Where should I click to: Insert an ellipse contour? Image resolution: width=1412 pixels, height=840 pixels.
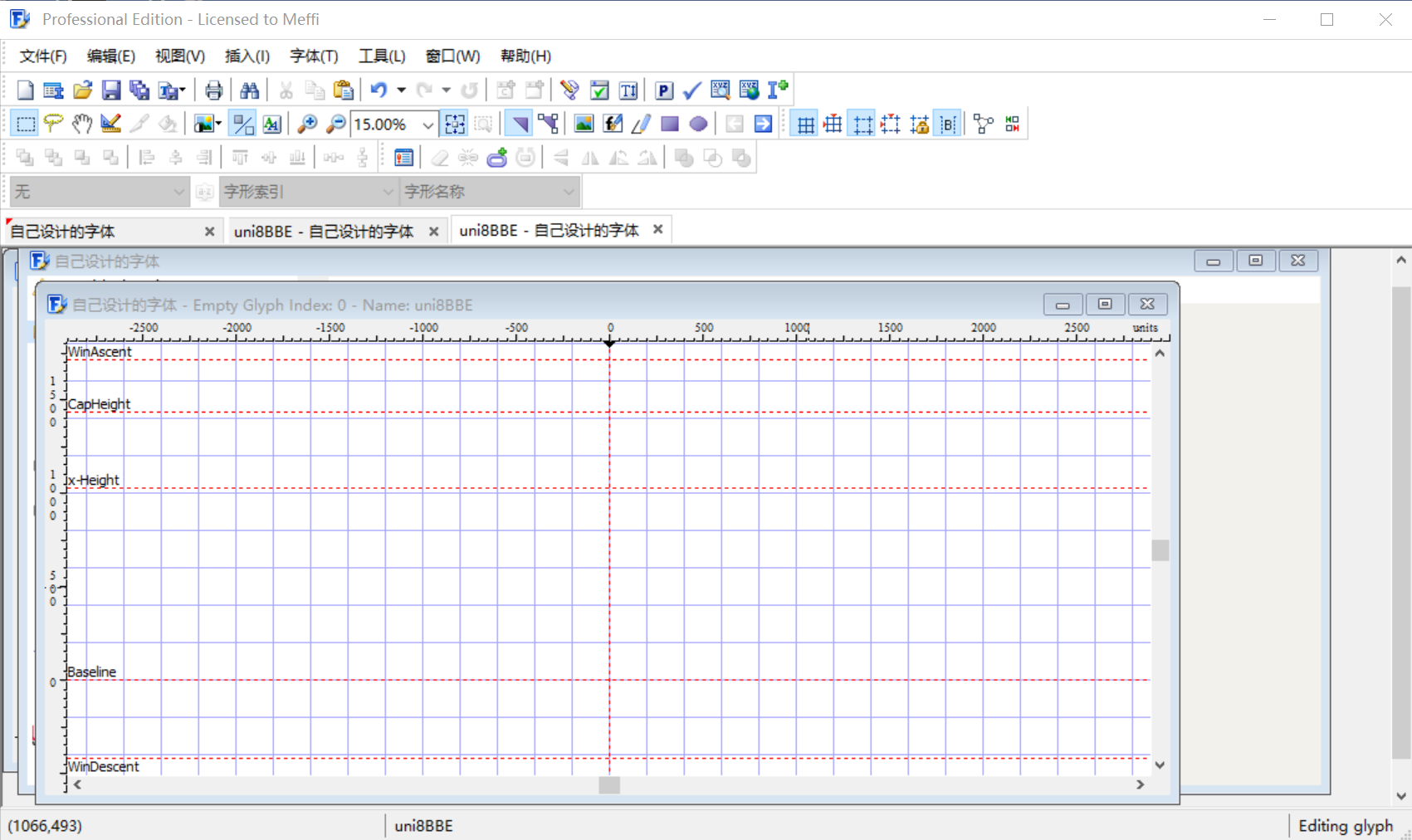[x=698, y=124]
